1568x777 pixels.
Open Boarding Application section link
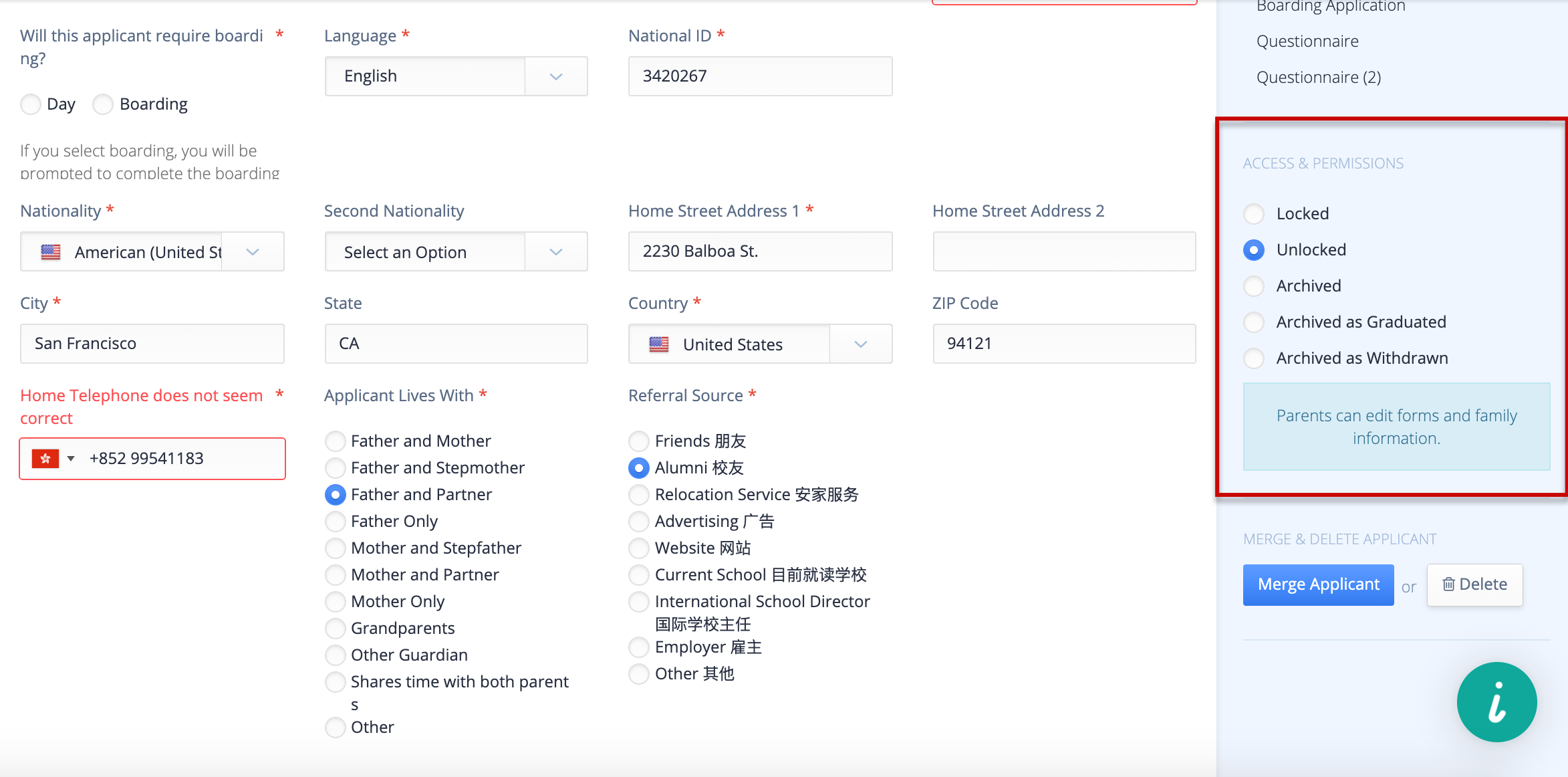tap(1331, 7)
